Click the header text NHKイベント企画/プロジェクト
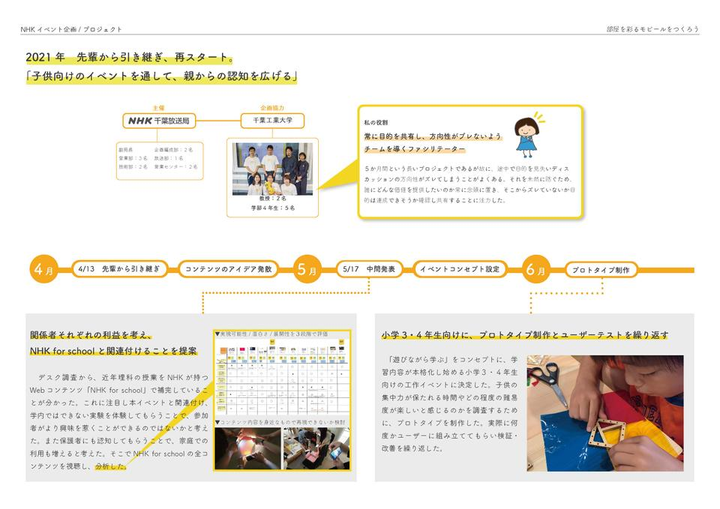720x509 pixels. tap(71, 29)
